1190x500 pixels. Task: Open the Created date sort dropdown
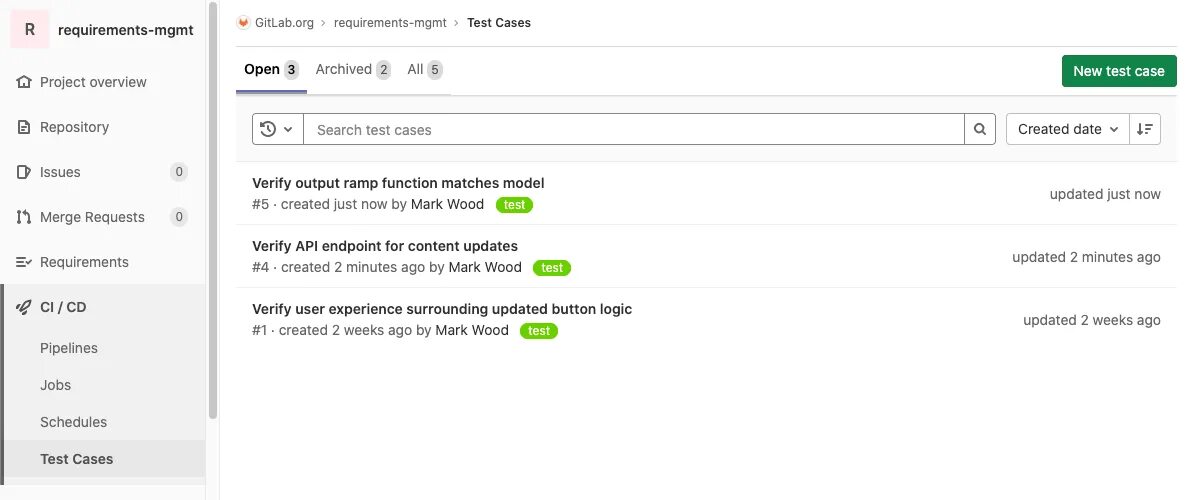click(1067, 129)
